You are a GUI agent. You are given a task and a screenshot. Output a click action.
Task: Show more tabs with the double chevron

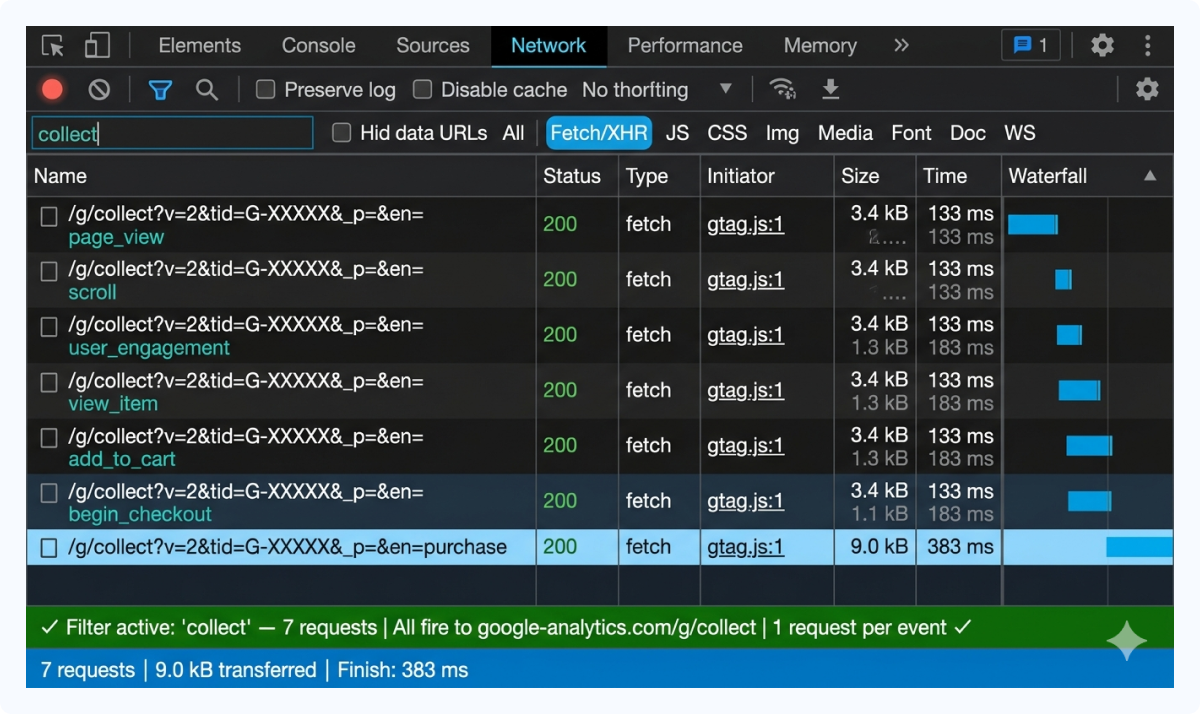tap(901, 45)
